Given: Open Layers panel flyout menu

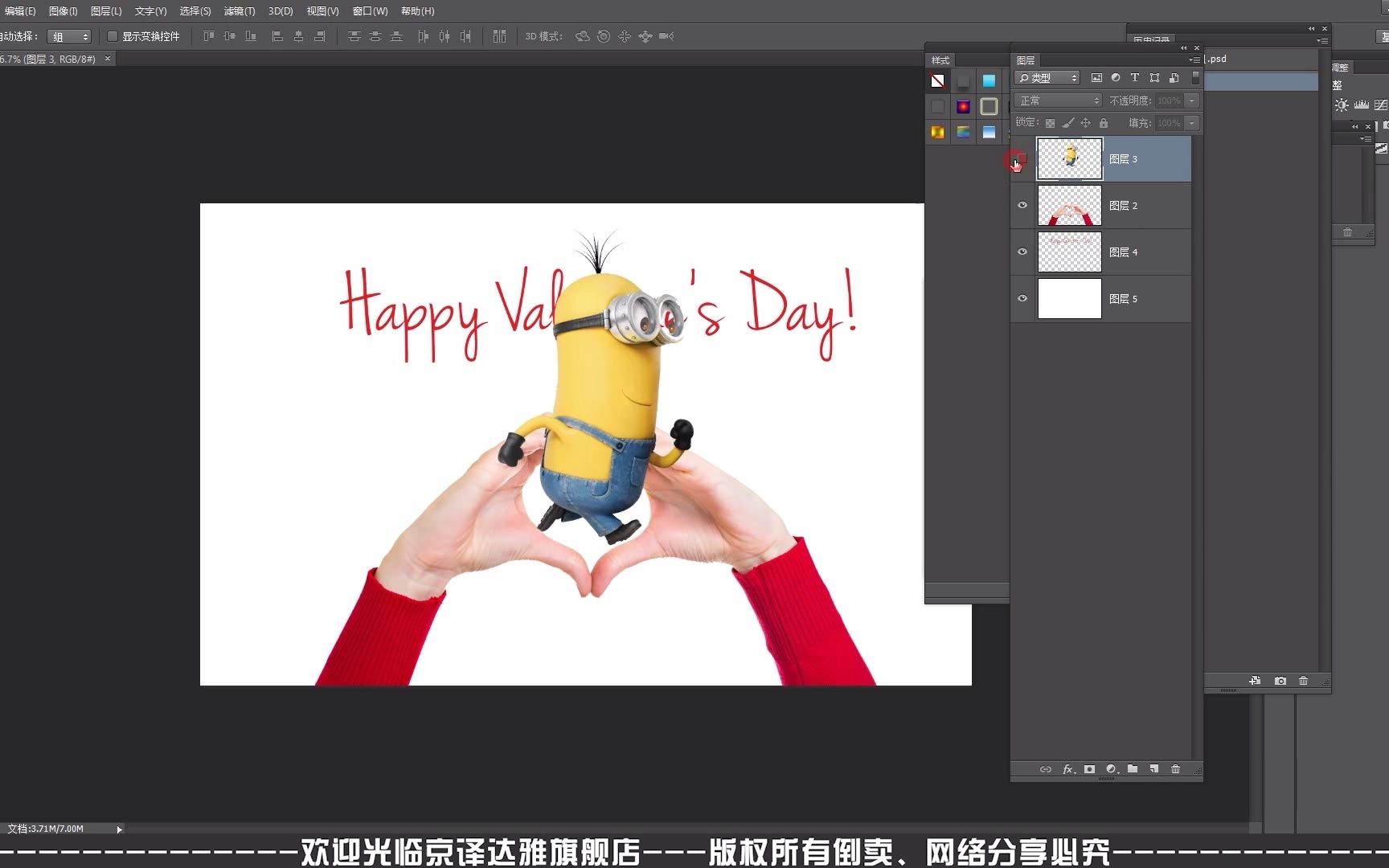Looking at the screenshot, I should [1194, 60].
